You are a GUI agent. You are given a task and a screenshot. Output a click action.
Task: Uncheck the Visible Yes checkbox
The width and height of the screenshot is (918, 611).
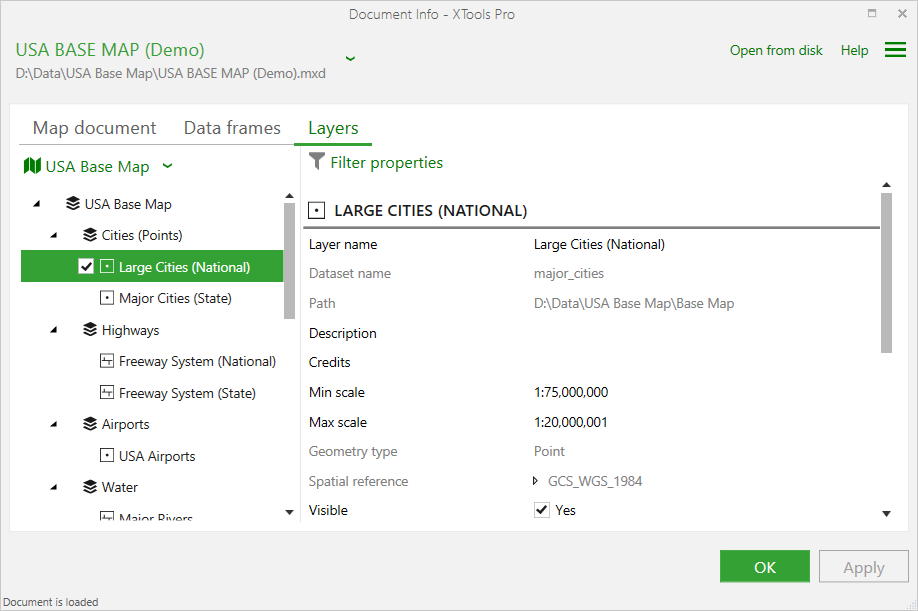pyautogui.click(x=542, y=510)
